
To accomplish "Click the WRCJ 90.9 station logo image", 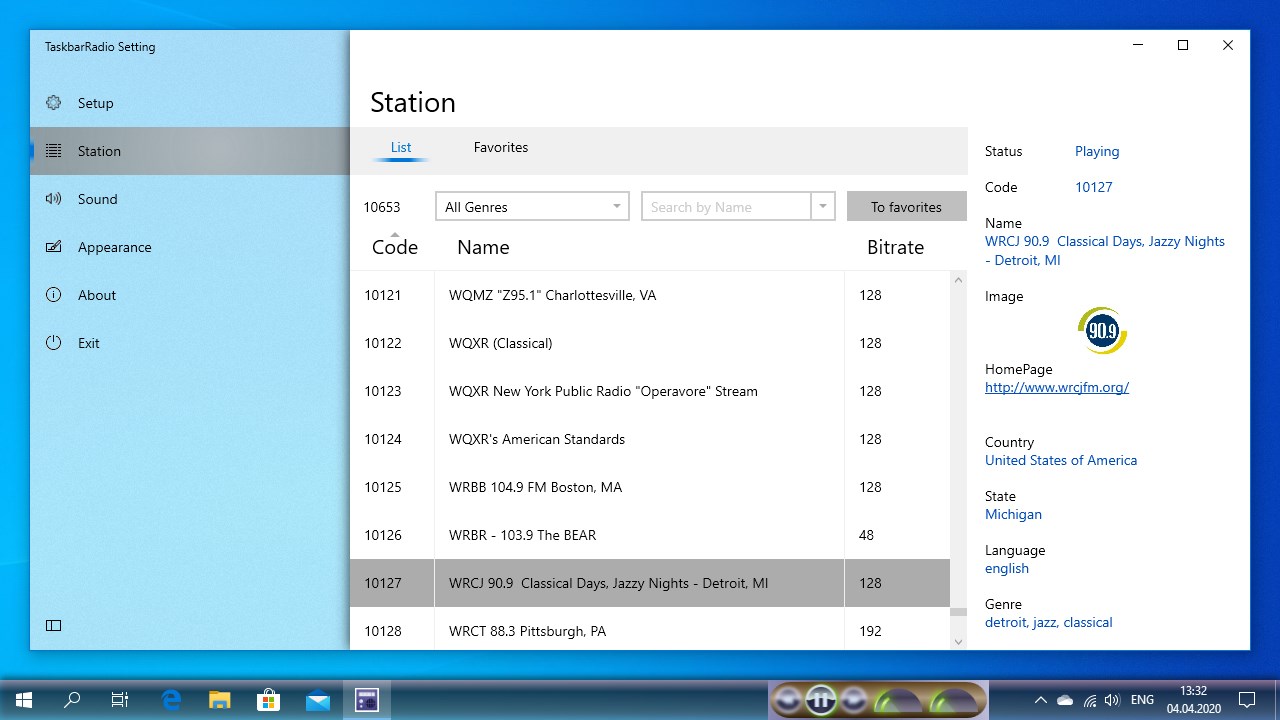I will (1103, 331).
